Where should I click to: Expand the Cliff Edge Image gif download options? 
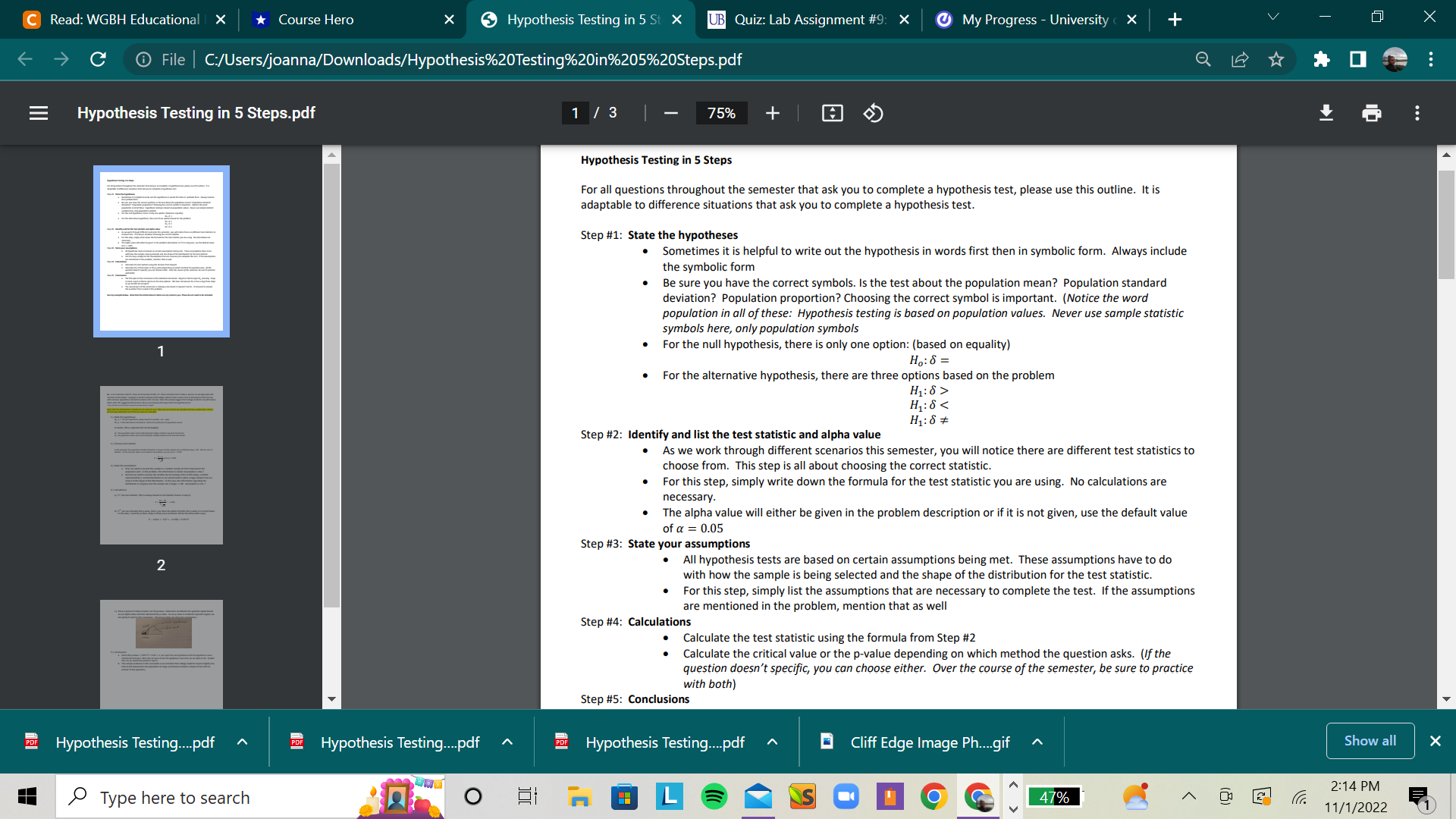(1037, 742)
